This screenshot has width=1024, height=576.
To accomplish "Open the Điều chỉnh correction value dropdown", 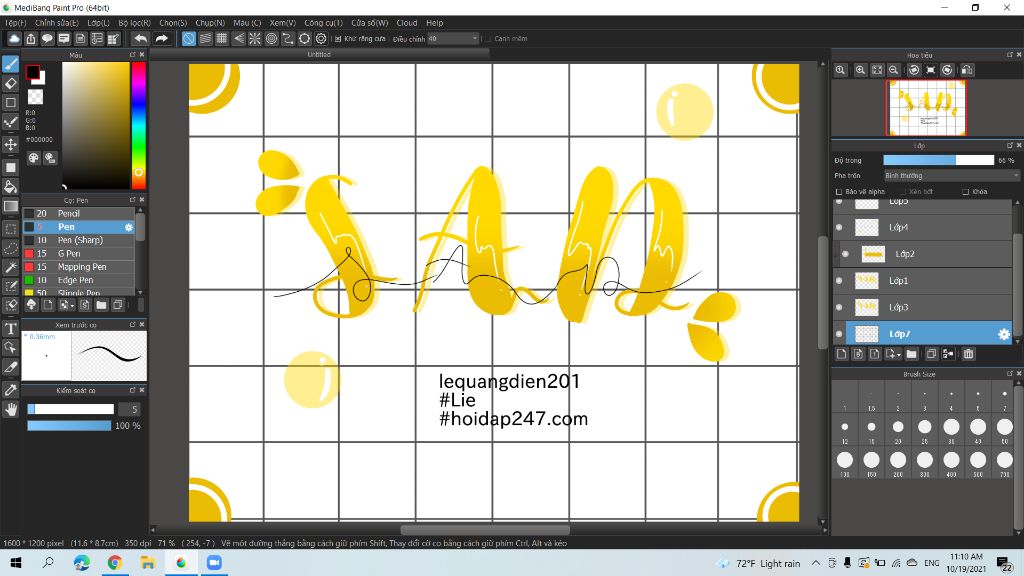I will (453, 39).
